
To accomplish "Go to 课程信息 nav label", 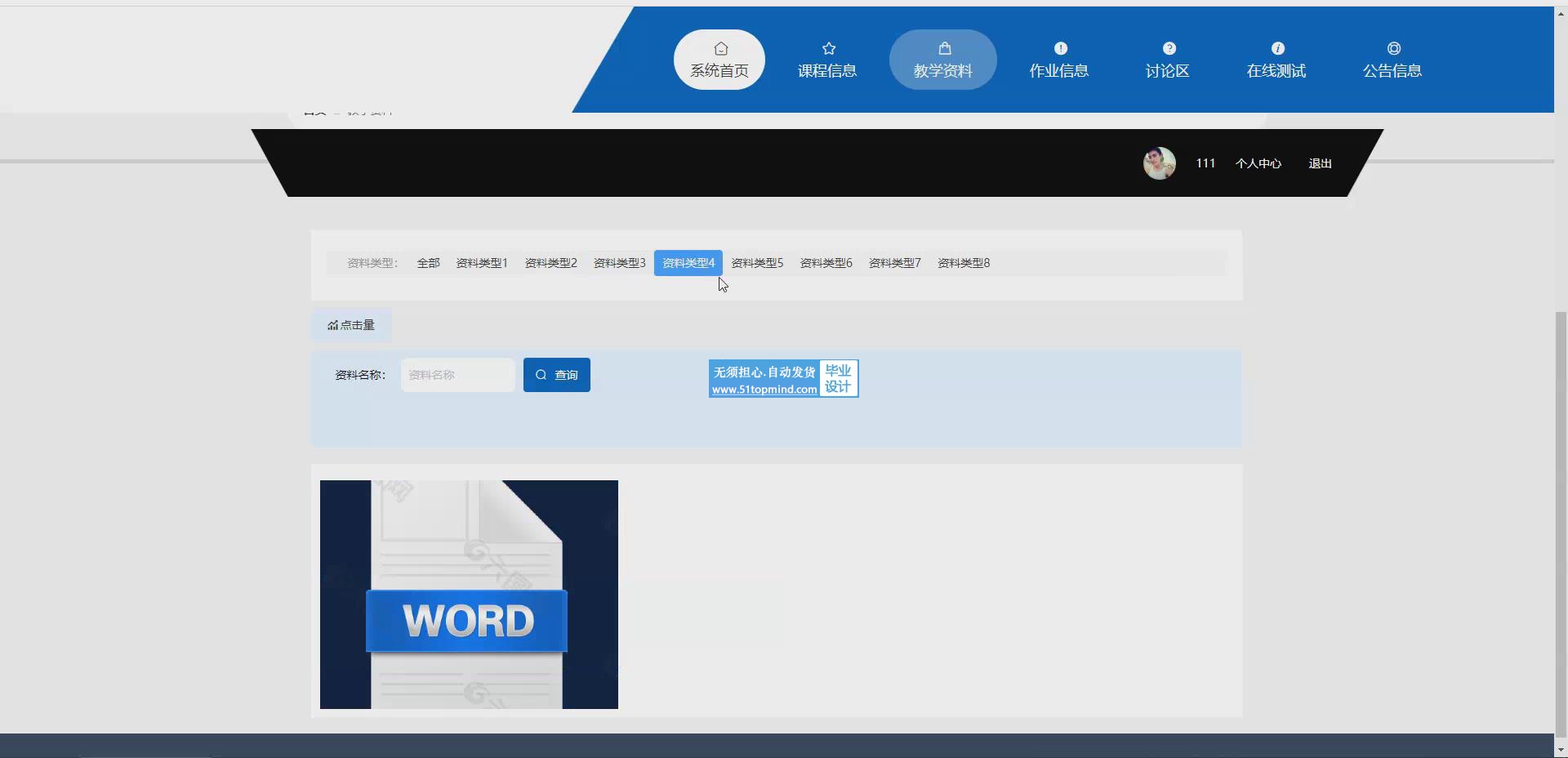I will [827, 71].
